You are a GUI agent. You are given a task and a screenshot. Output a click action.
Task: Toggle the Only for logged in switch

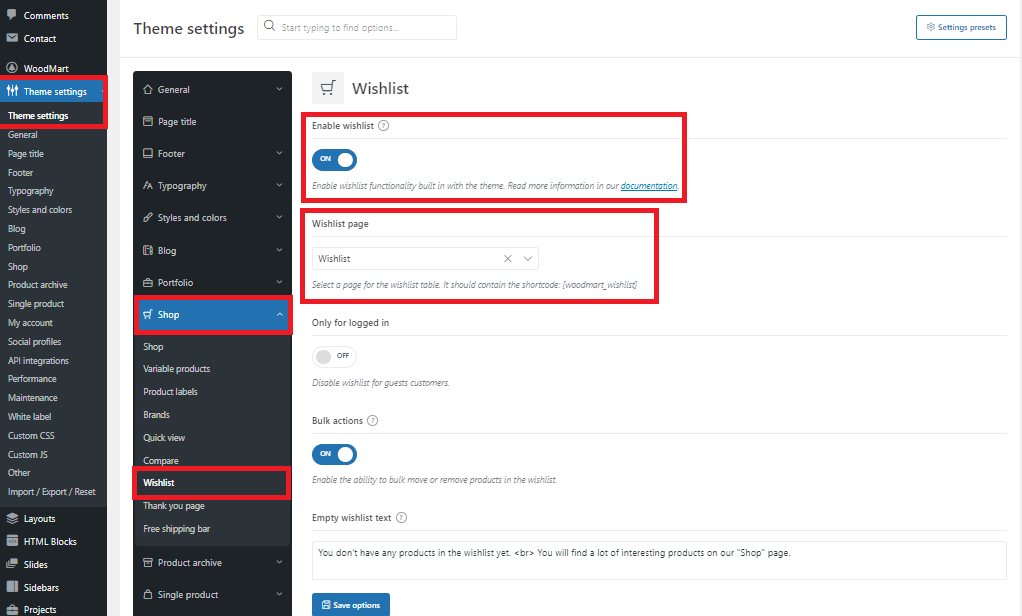[334, 356]
